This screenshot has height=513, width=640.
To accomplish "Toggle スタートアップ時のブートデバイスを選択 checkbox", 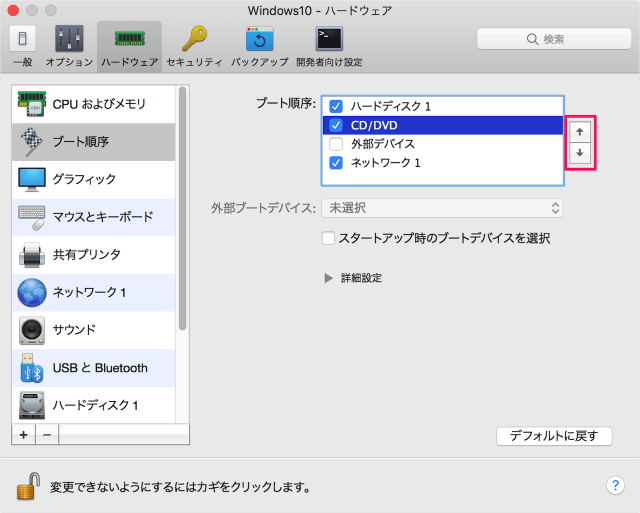I will 328,239.
